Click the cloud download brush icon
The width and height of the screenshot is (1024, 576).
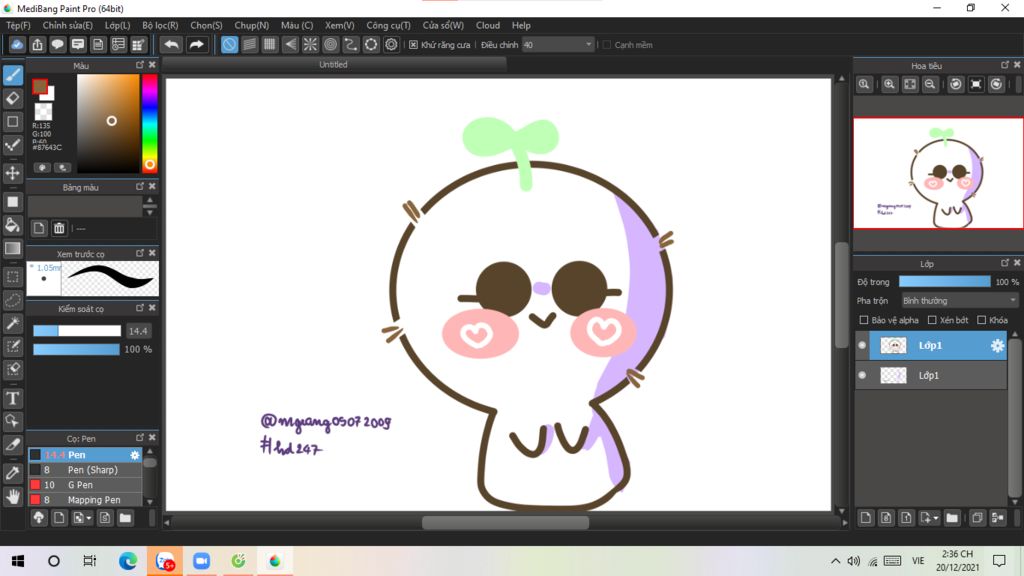click(x=39, y=518)
